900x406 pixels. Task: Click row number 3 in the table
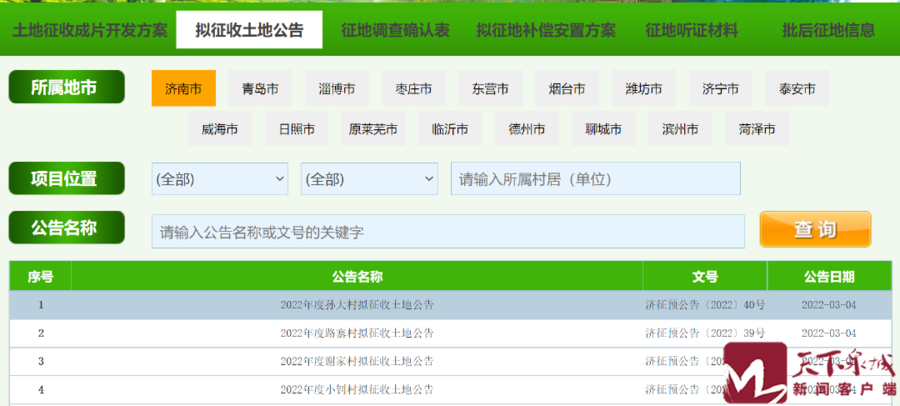(x=41, y=361)
